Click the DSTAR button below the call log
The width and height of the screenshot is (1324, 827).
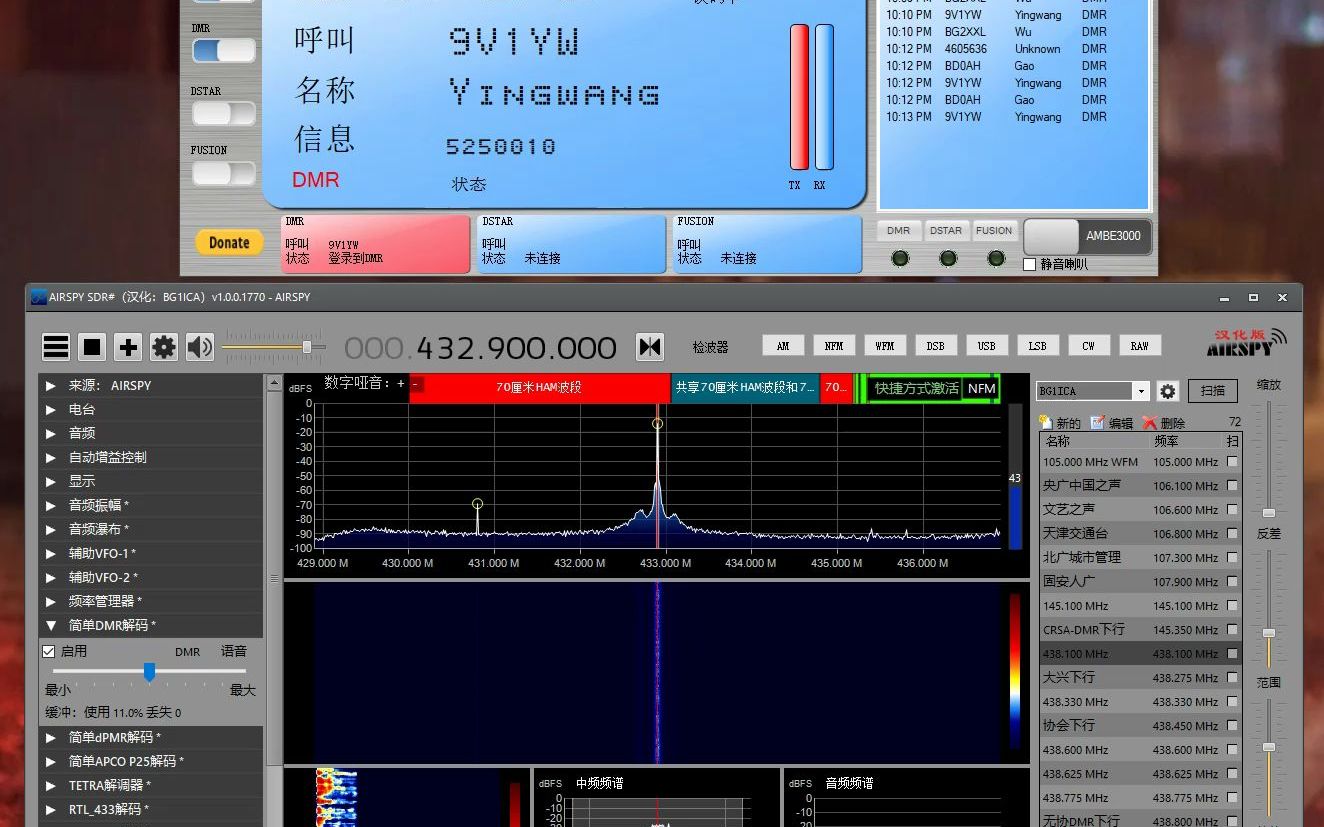point(946,230)
